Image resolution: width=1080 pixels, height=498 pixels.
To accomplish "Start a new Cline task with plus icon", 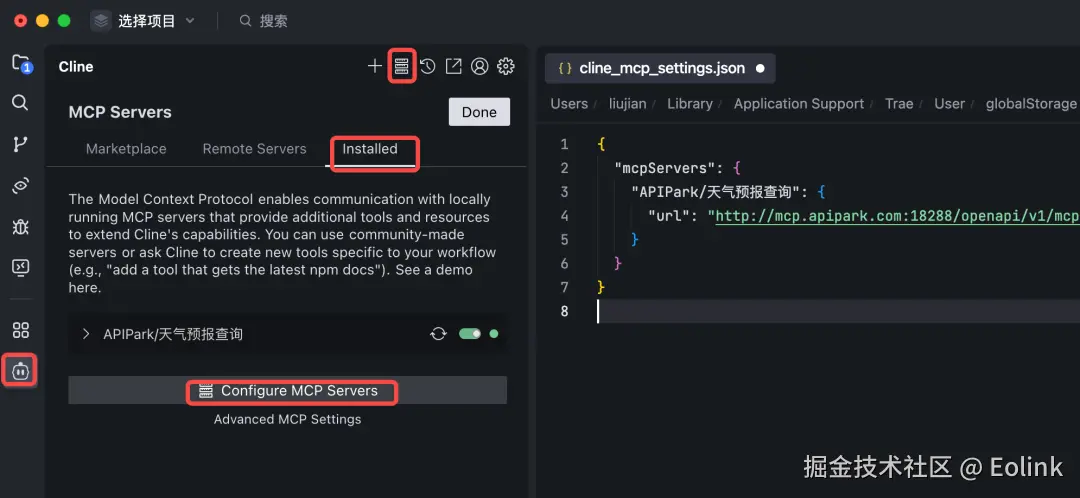I will (375, 66).
